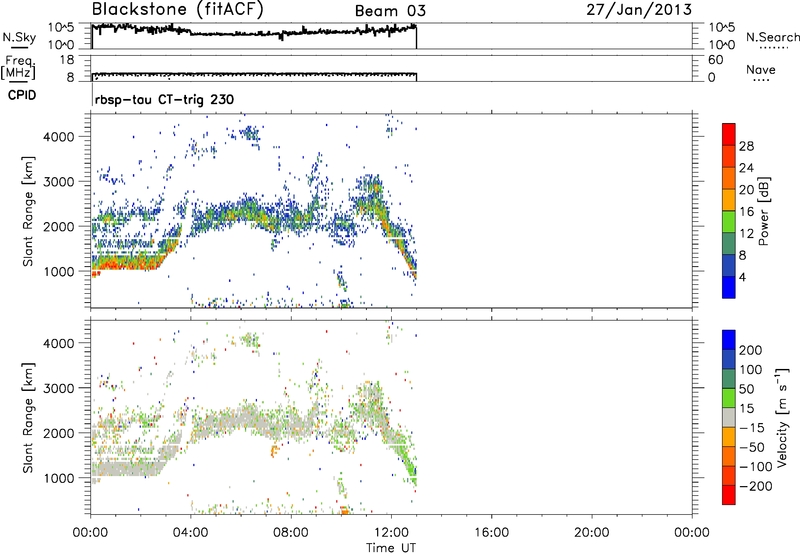Click the 'rbsp-tau CT-trig 230' text

pos(164,99)
